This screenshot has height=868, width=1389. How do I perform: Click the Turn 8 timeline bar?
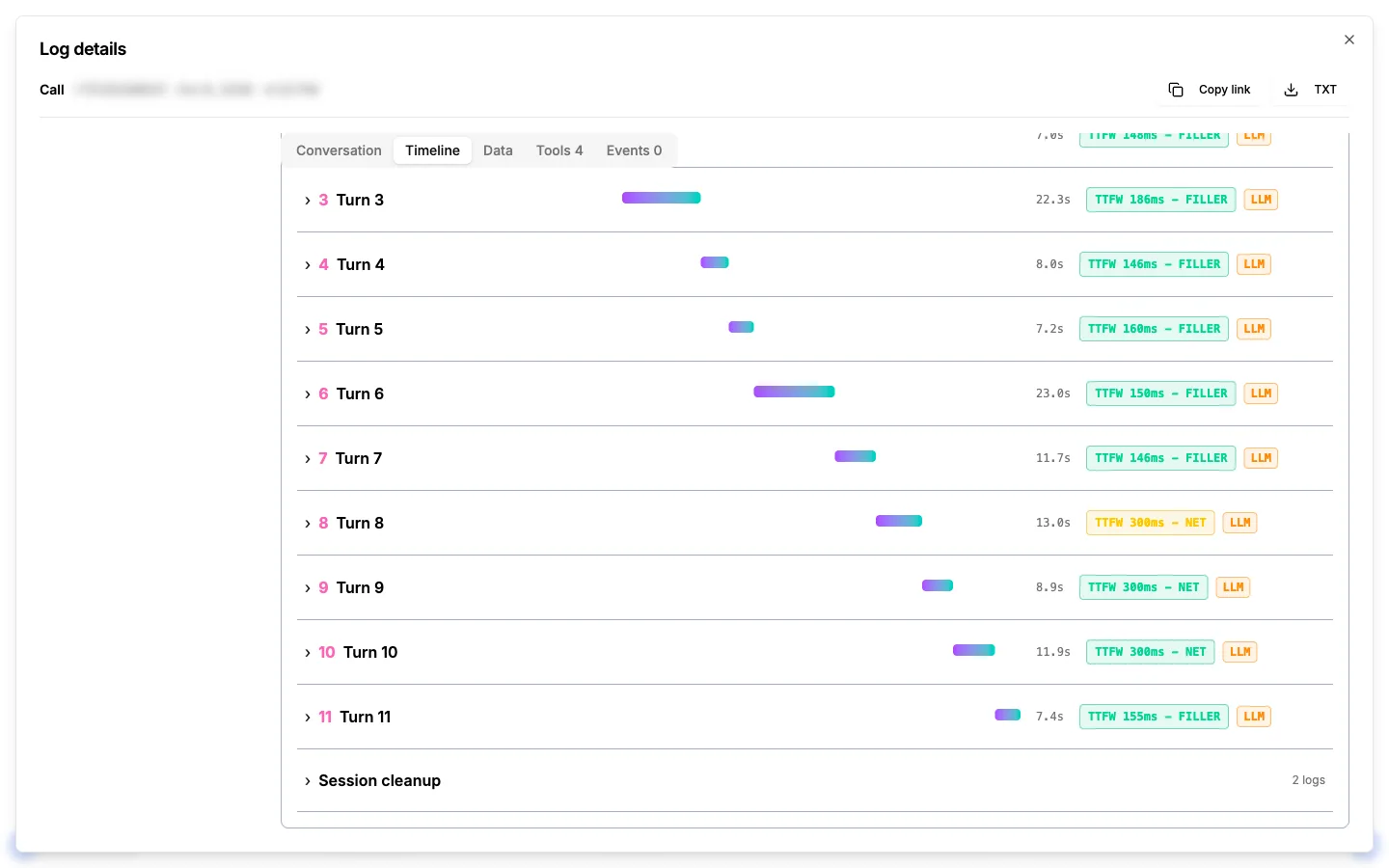click(899, 521)
